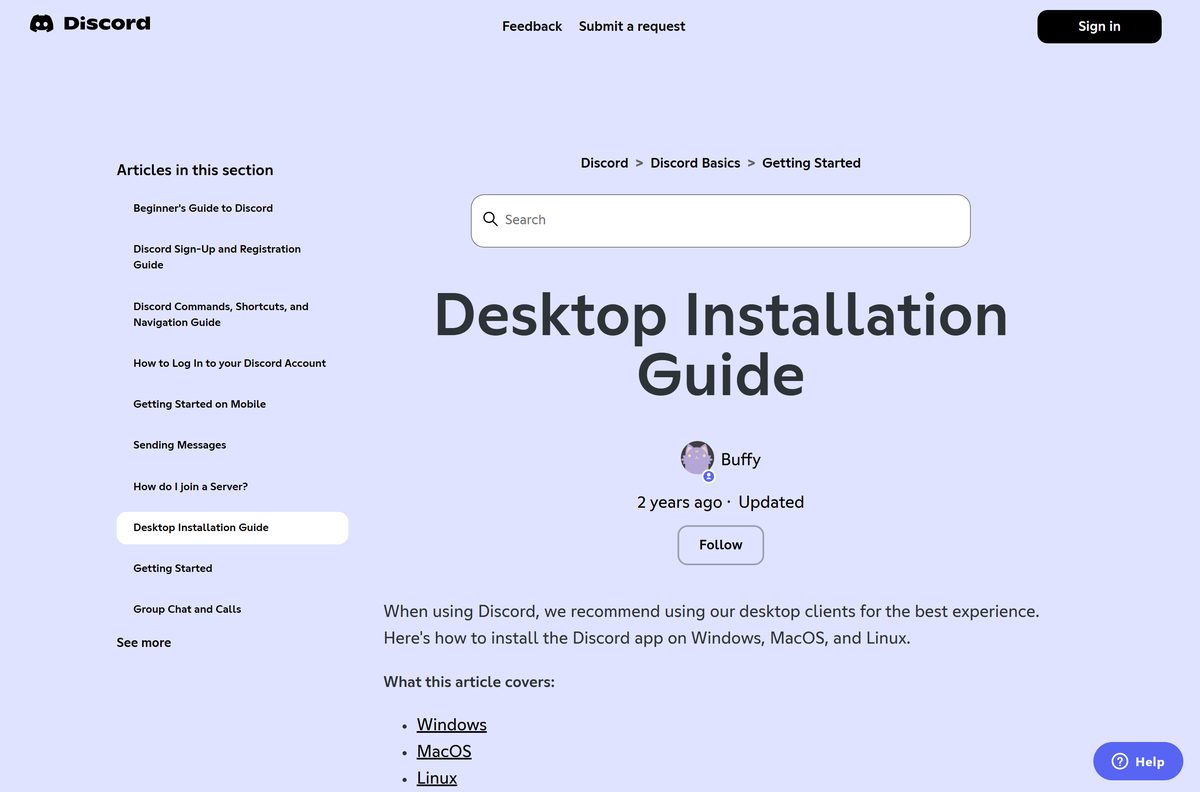
Task: Focus the Search input field
Action: (720, 220)
